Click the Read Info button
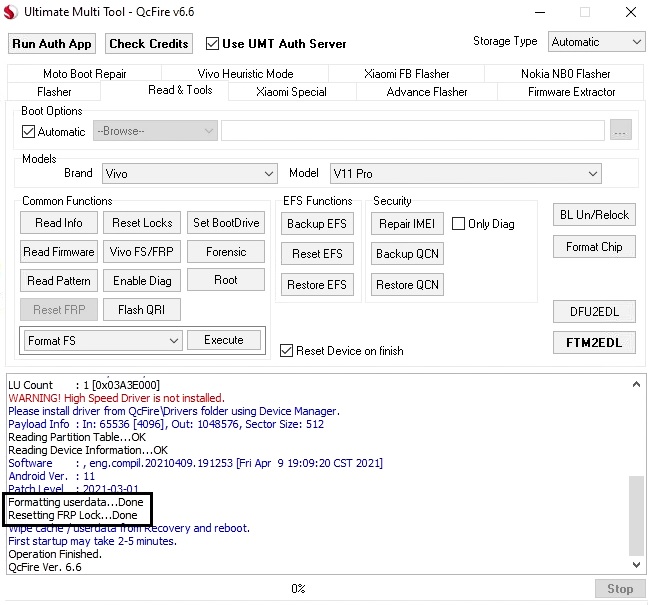The image size is (654, 605). click(59, 223)
